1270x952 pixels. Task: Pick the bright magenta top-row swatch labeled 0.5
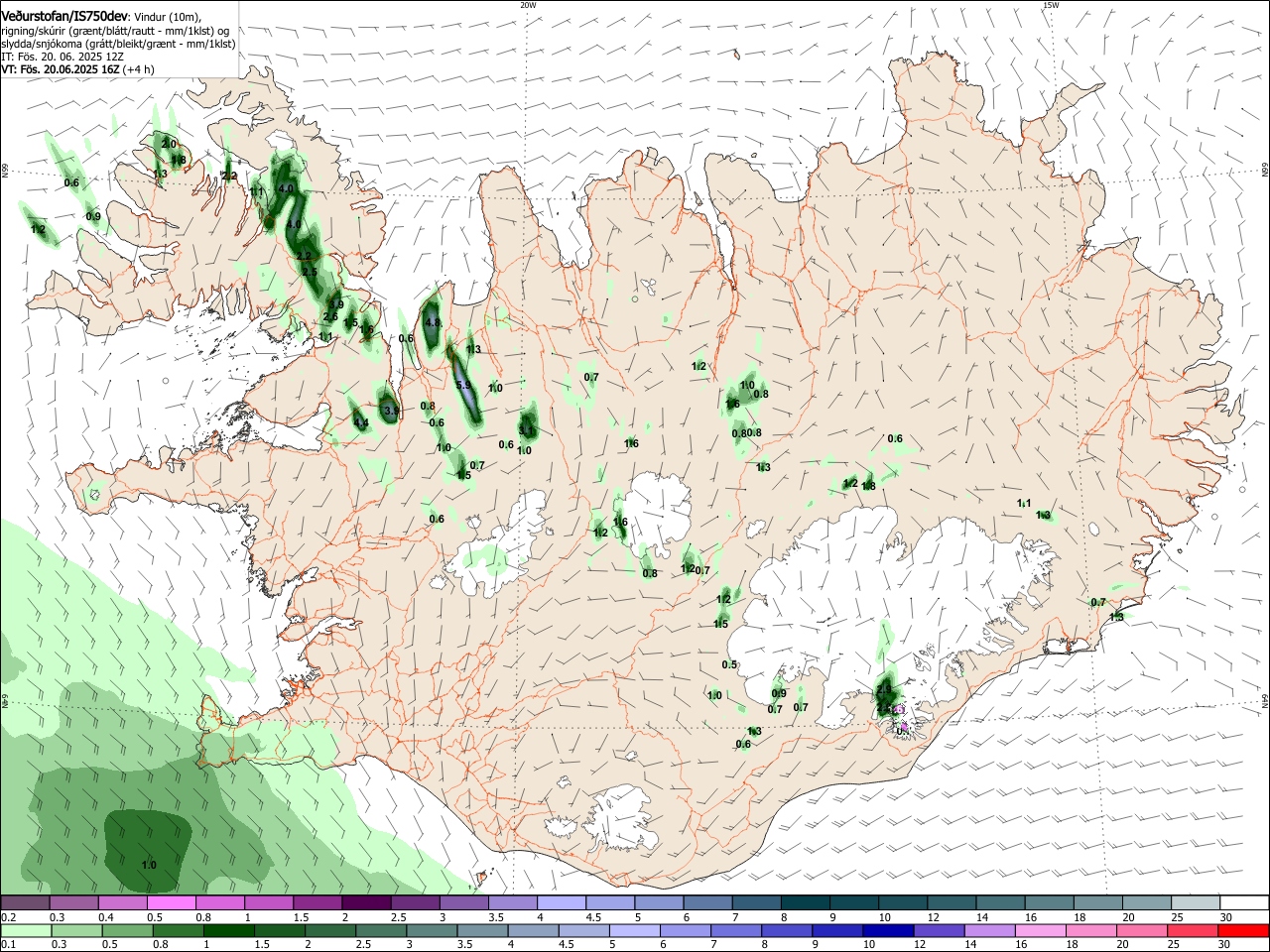(x=171, y=902)
